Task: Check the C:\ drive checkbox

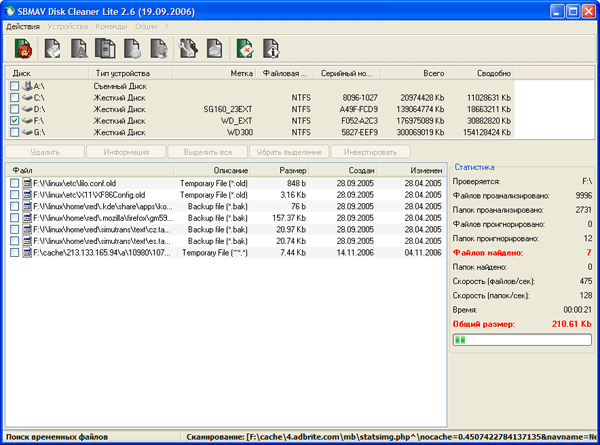Action: (x=14, y=98)
